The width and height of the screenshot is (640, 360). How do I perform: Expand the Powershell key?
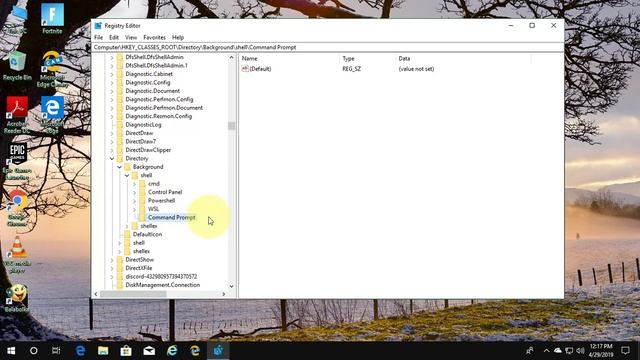click(x=135, y=201)
